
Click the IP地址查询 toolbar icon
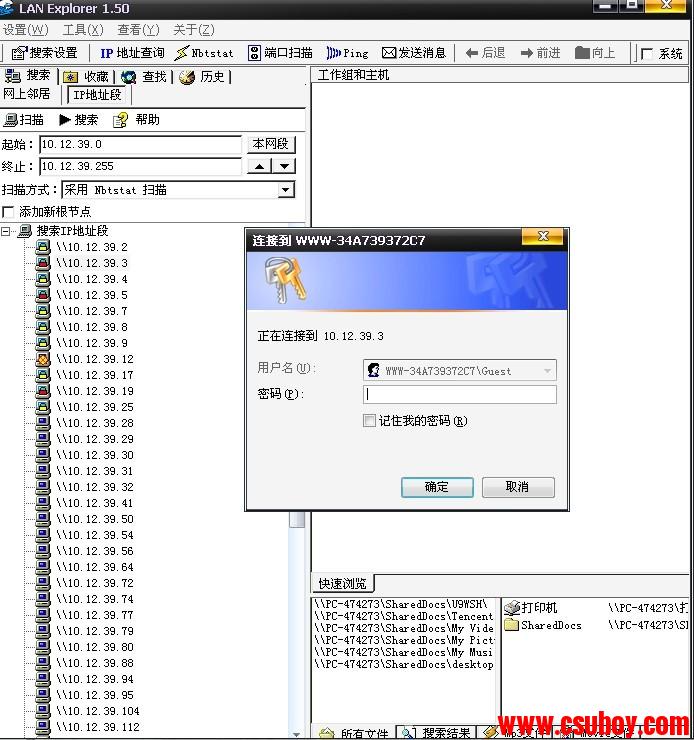click(131, 53)
